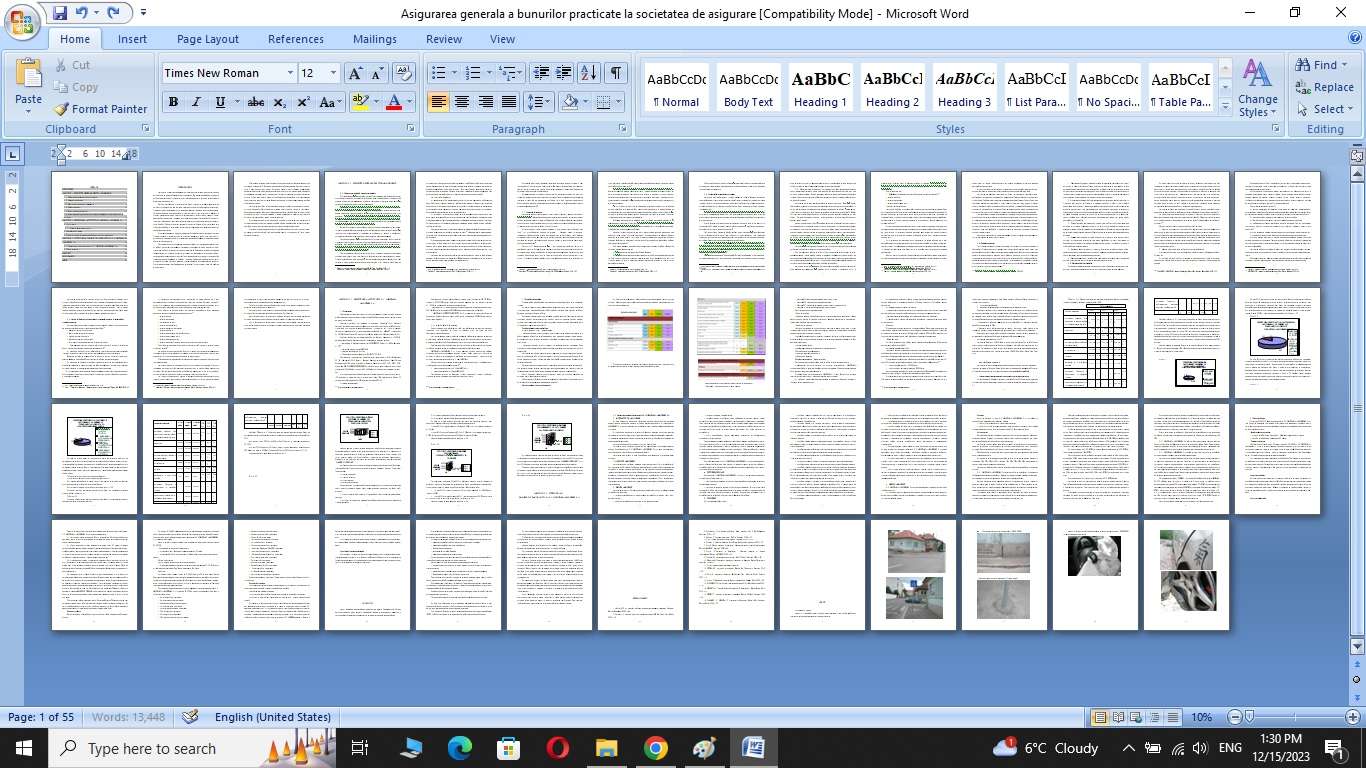Open the font name dropdown
This screenshot has height=768, width=1366.
coord(290,73)
